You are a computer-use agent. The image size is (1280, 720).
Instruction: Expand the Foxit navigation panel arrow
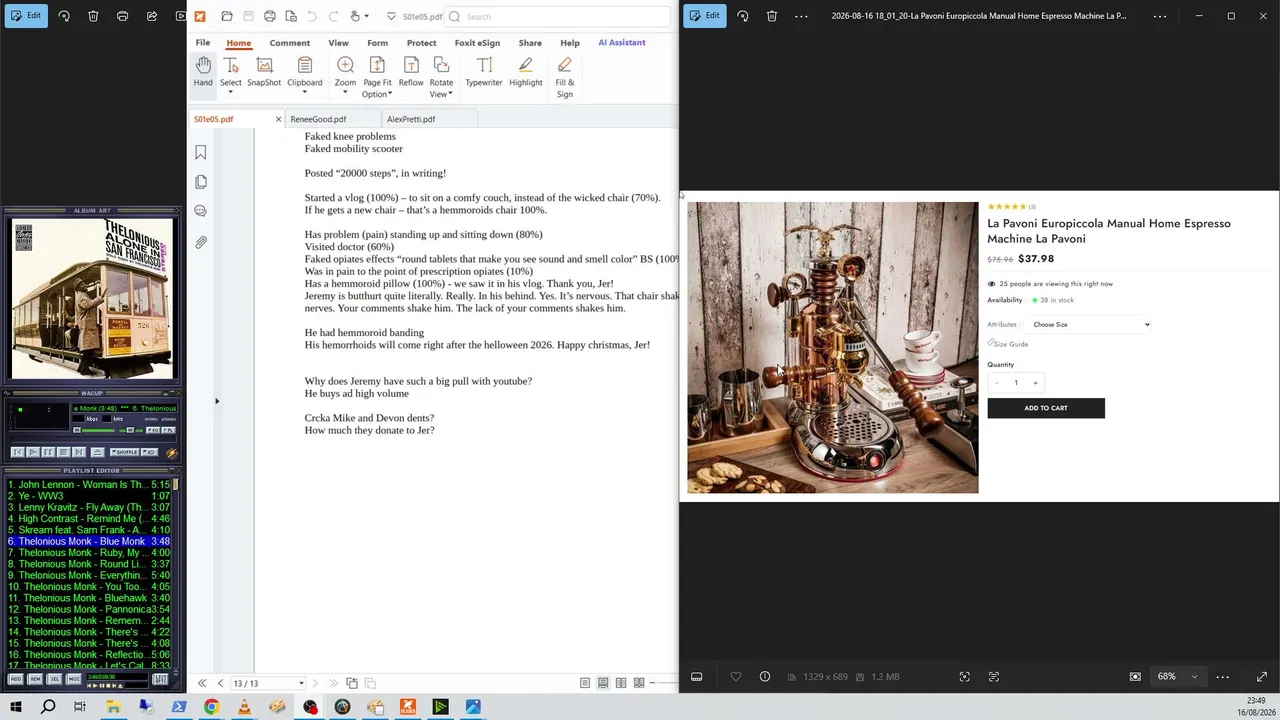click(217, 401)
